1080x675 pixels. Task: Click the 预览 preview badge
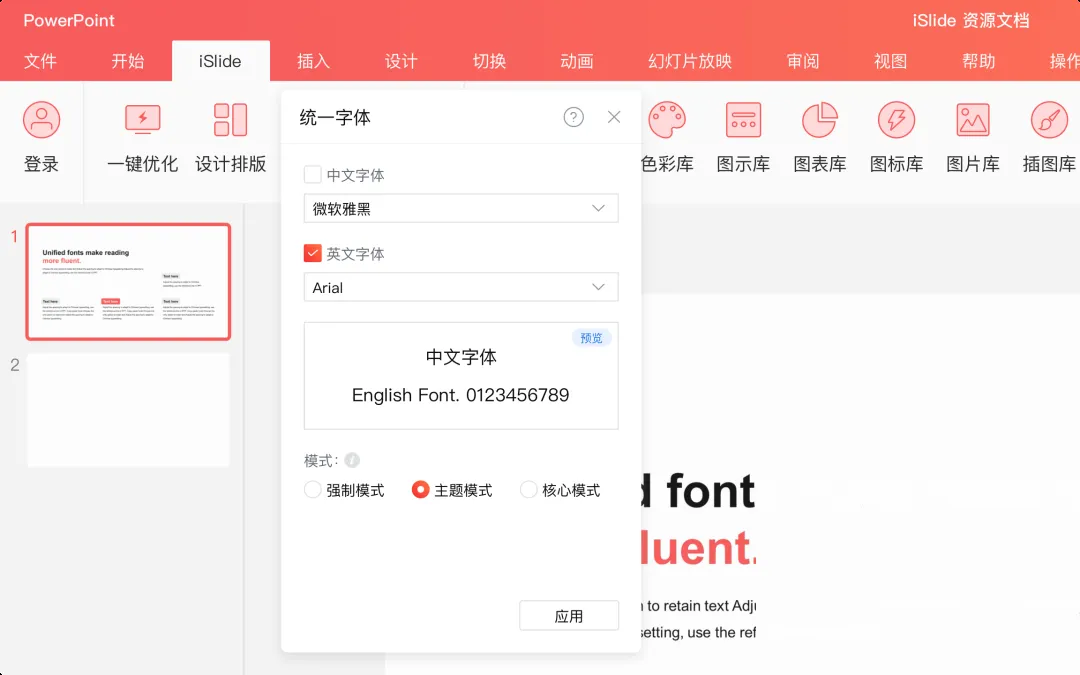(x=591, y=338)
